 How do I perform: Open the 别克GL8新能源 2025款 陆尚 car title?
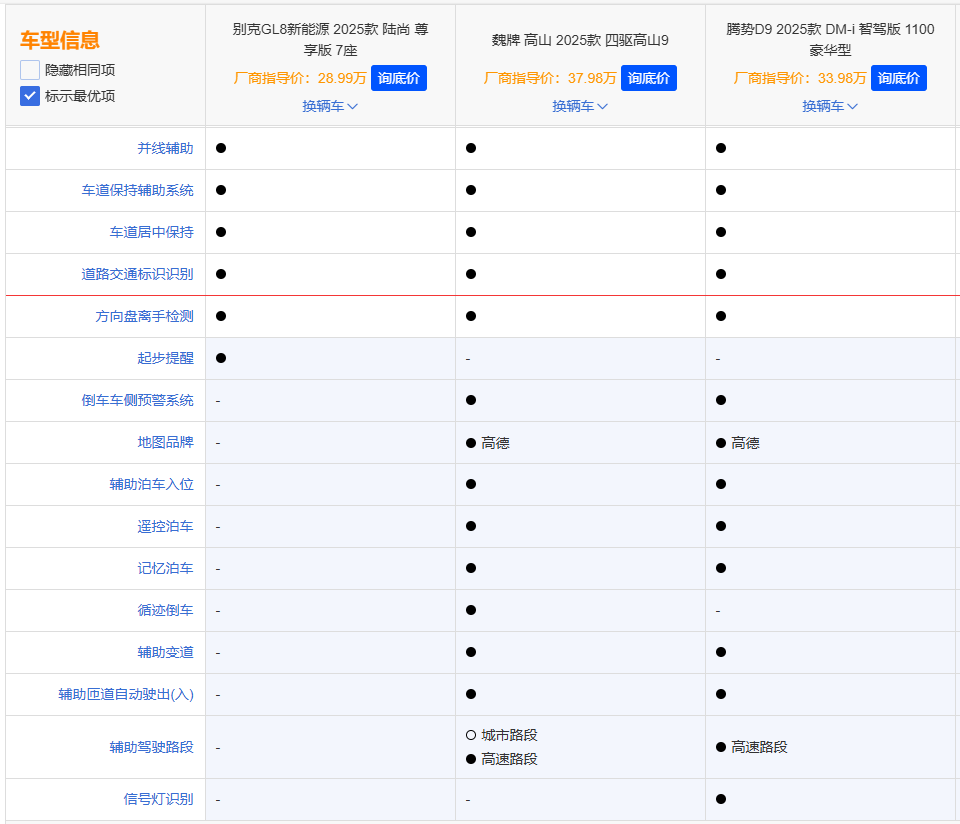coord(331,40)
